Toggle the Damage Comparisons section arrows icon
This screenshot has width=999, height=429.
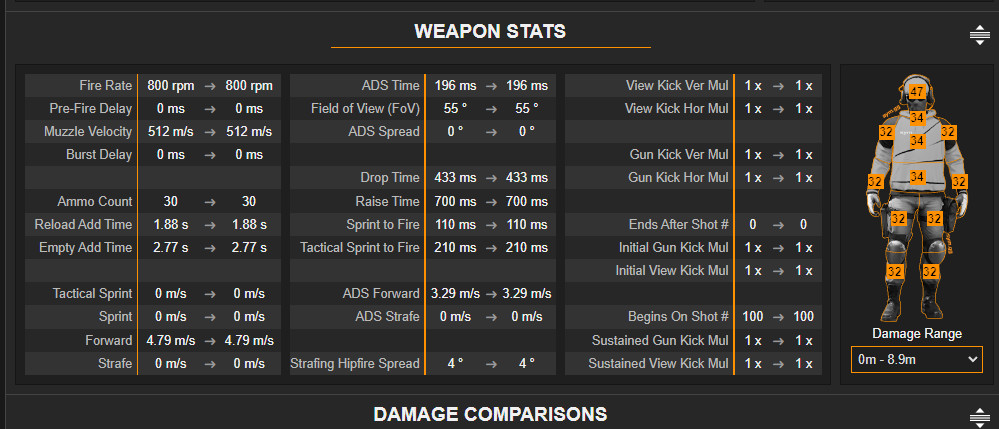click(979, 416)
